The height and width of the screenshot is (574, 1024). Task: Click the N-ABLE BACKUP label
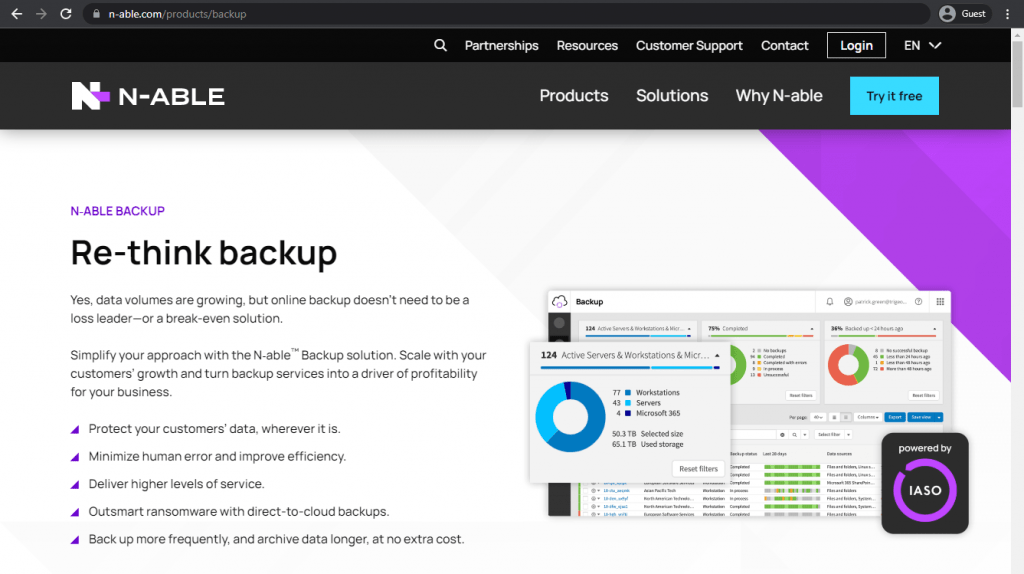click(x=118, y=211)
